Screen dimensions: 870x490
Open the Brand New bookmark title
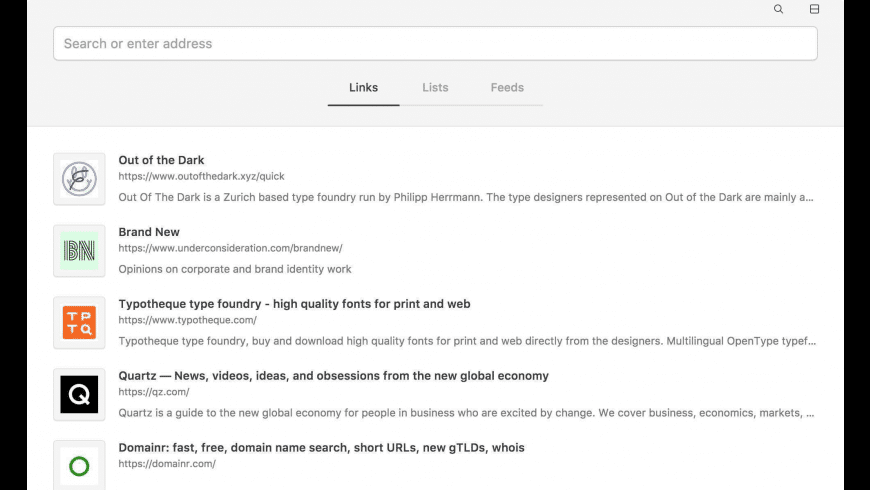coord(149,232)
